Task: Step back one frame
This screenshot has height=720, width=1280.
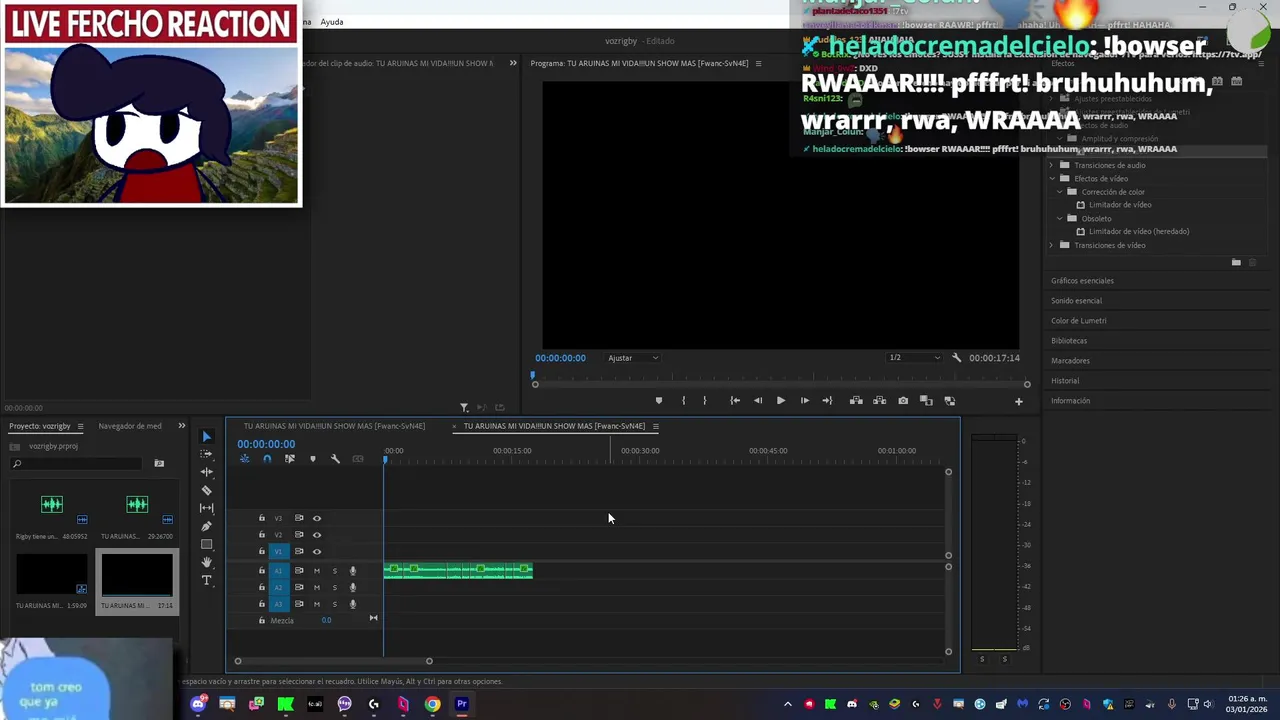Action: [758, 401]
